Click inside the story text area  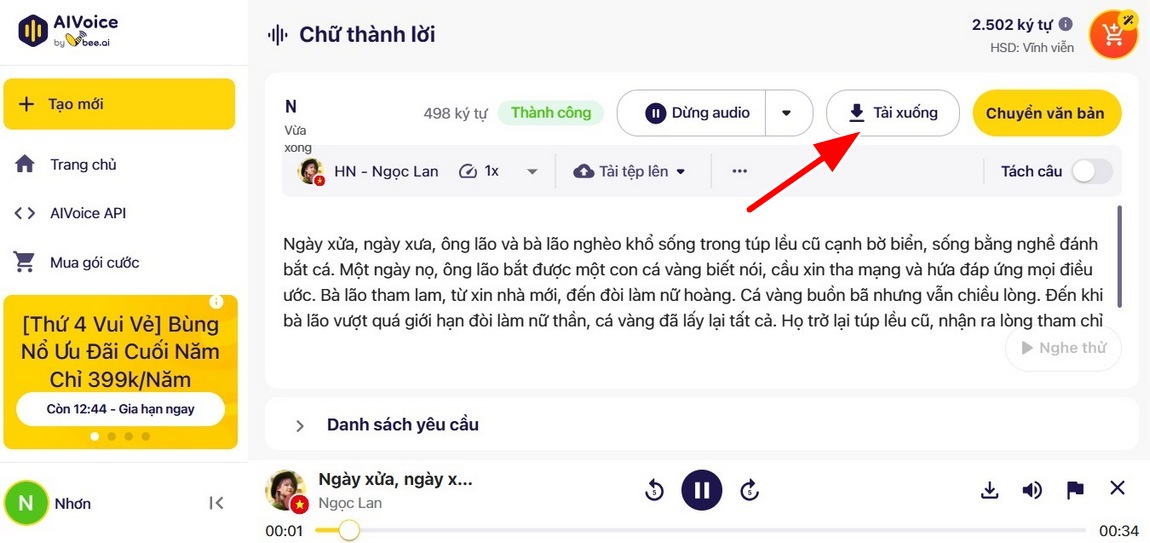pyautogui.click(x=693, y=282)
